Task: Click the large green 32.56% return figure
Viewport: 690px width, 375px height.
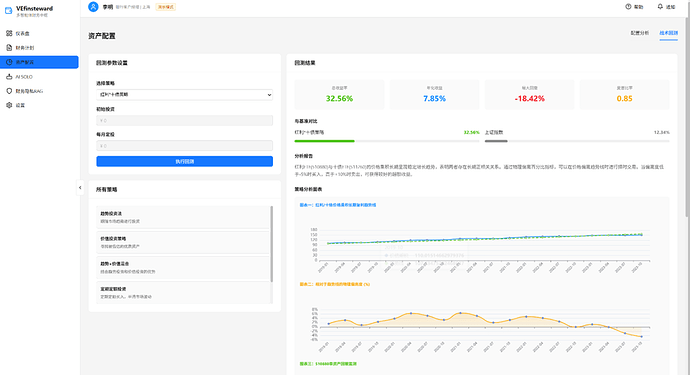Action: tap(339, 99)
